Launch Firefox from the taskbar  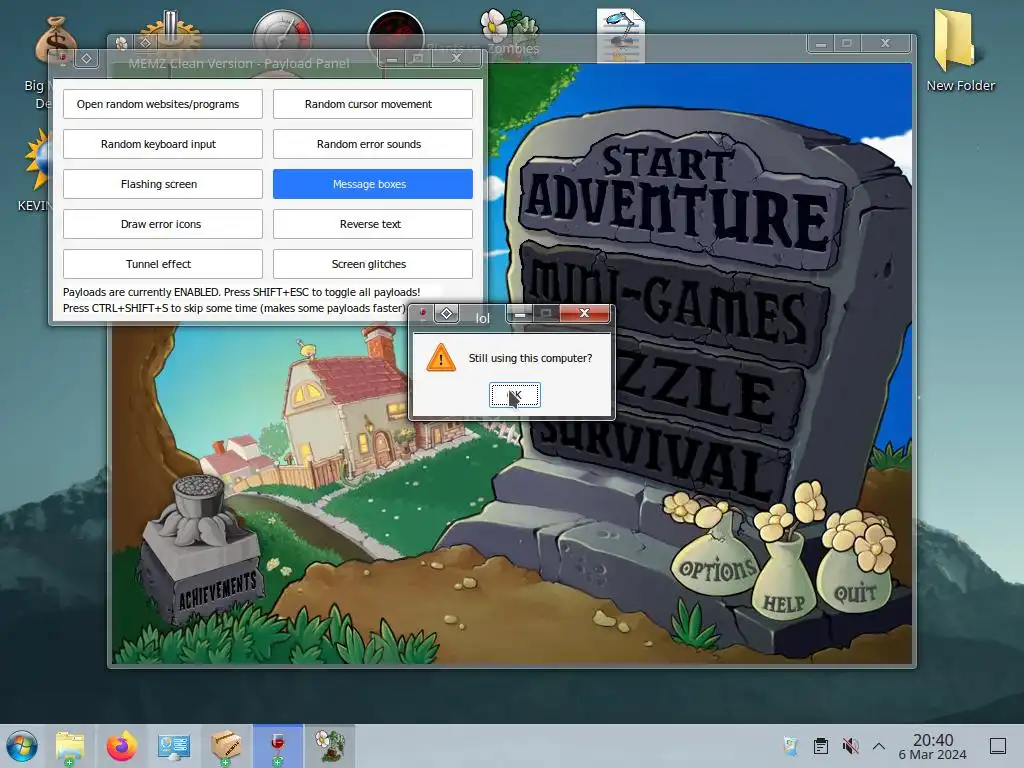tap(121, 746)
